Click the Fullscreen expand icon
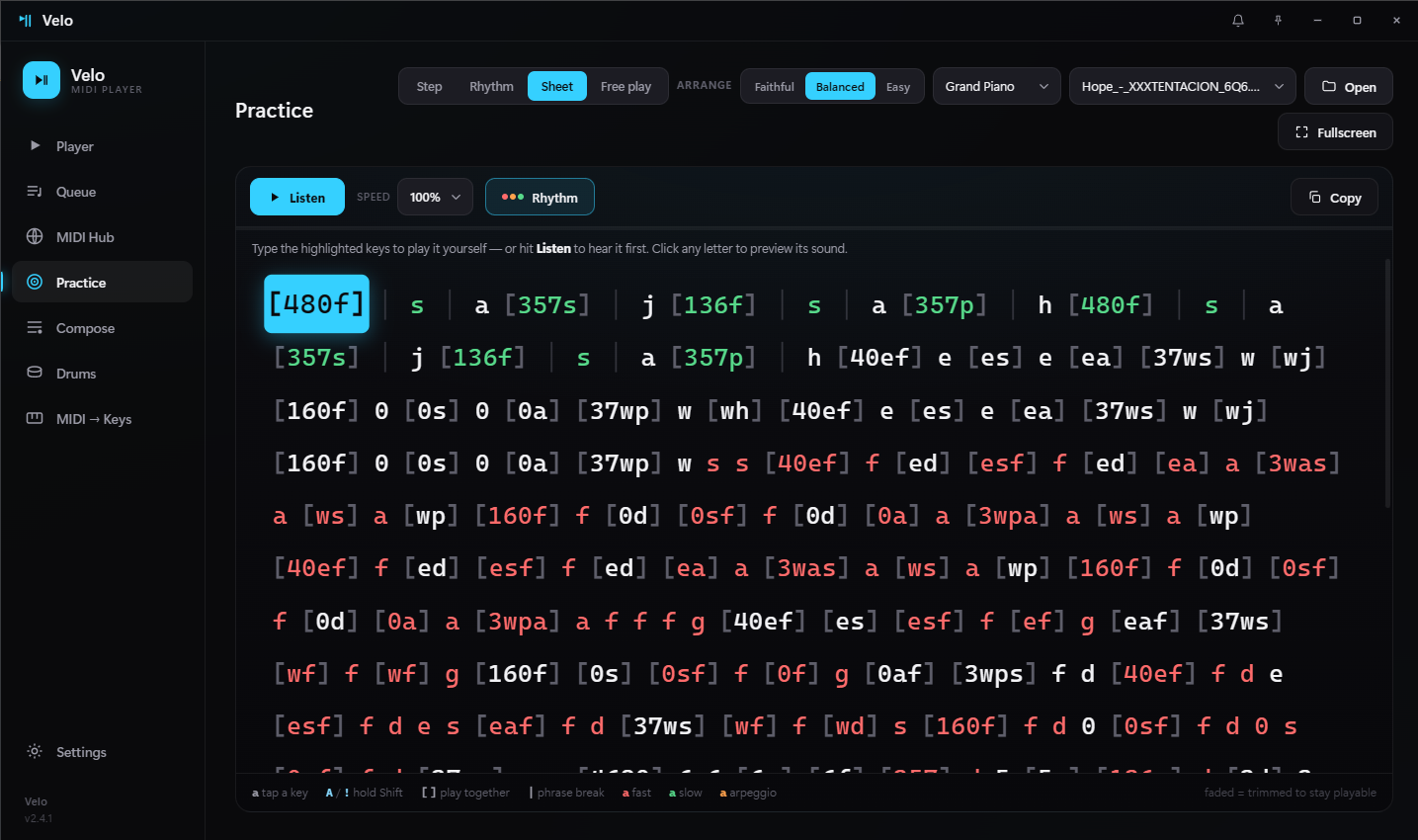The width and height of the screenshot is (1418, 840). tap(1301, 131)
